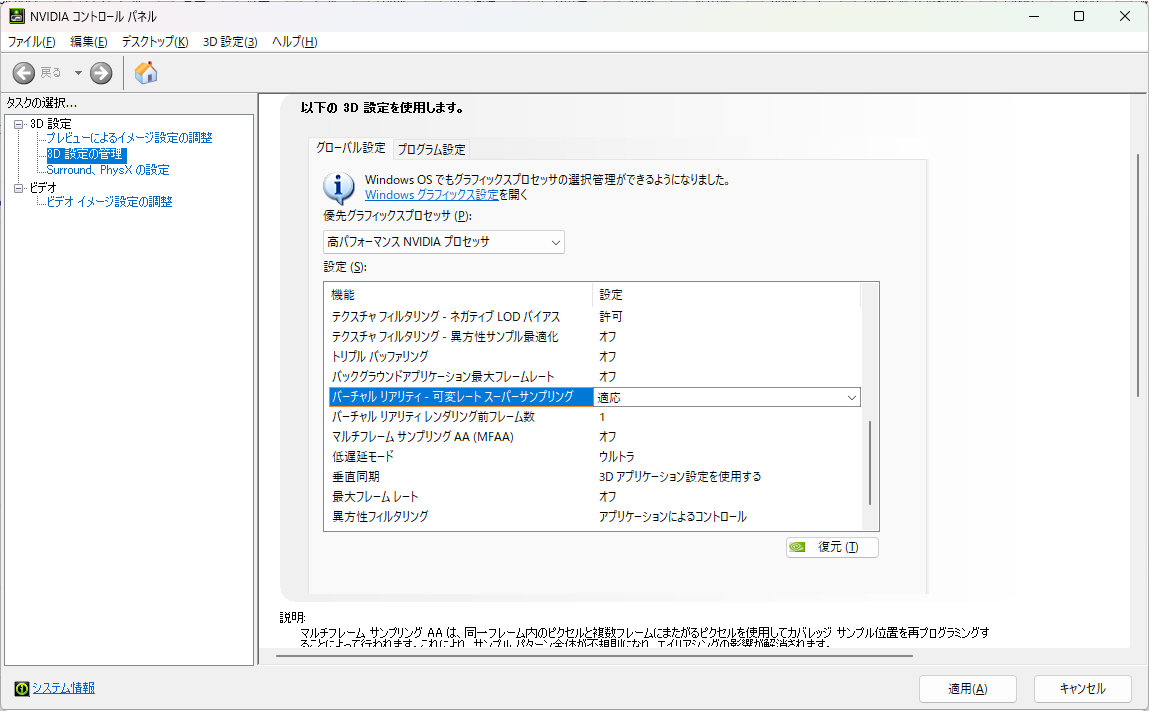Click the 復元(I) button
Viewport: 1149px width, 711px height.
[x=832, y=547]
